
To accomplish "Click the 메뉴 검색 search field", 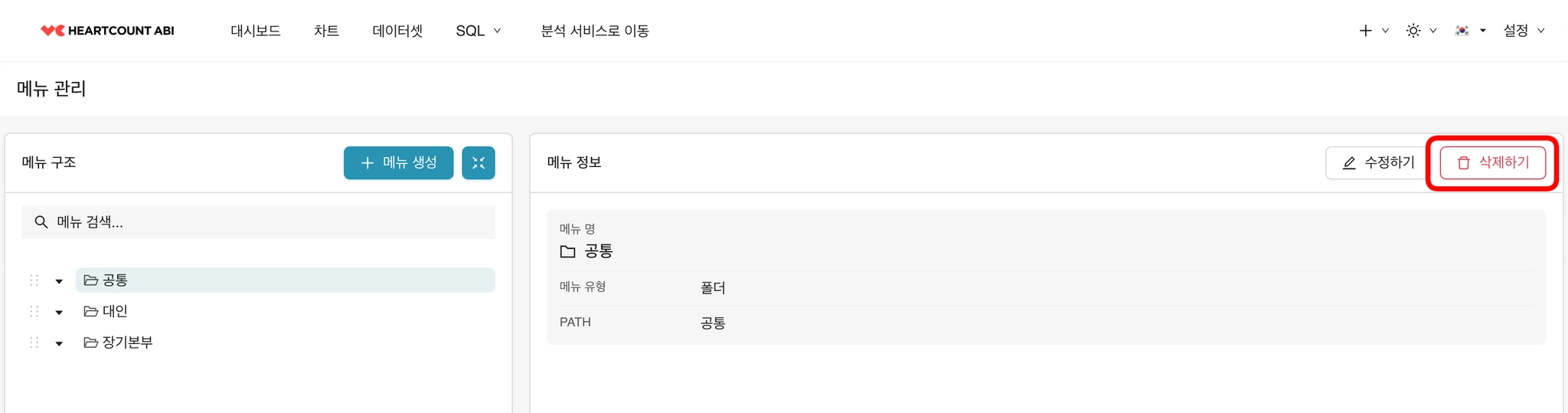I will point(258,222).
